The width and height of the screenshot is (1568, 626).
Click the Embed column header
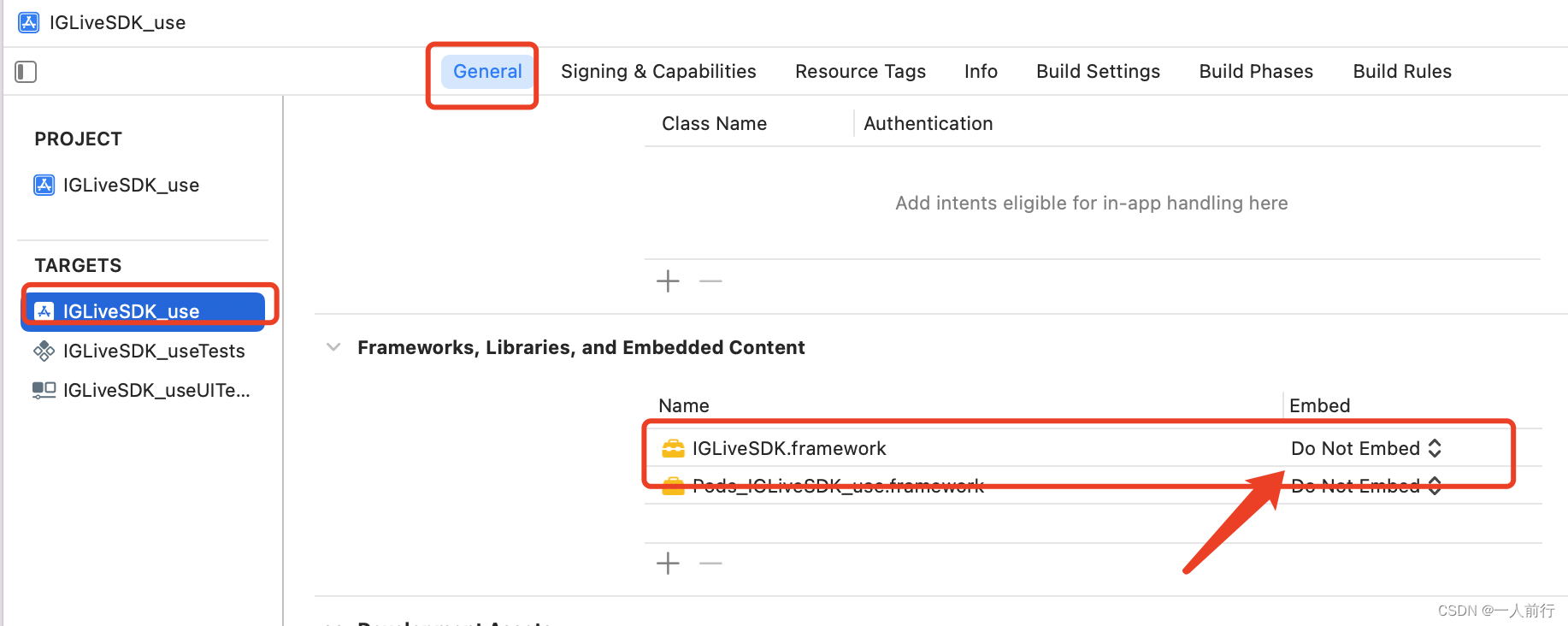tap(1320, 406)
